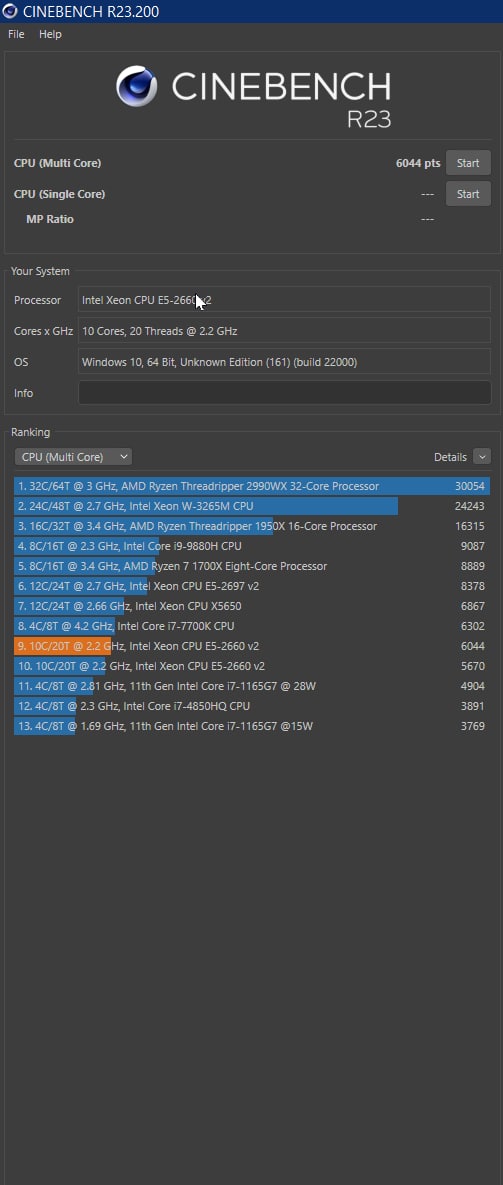
Task: Select ranking row Intel Xeon W-3265M
Action: point(252,506)
